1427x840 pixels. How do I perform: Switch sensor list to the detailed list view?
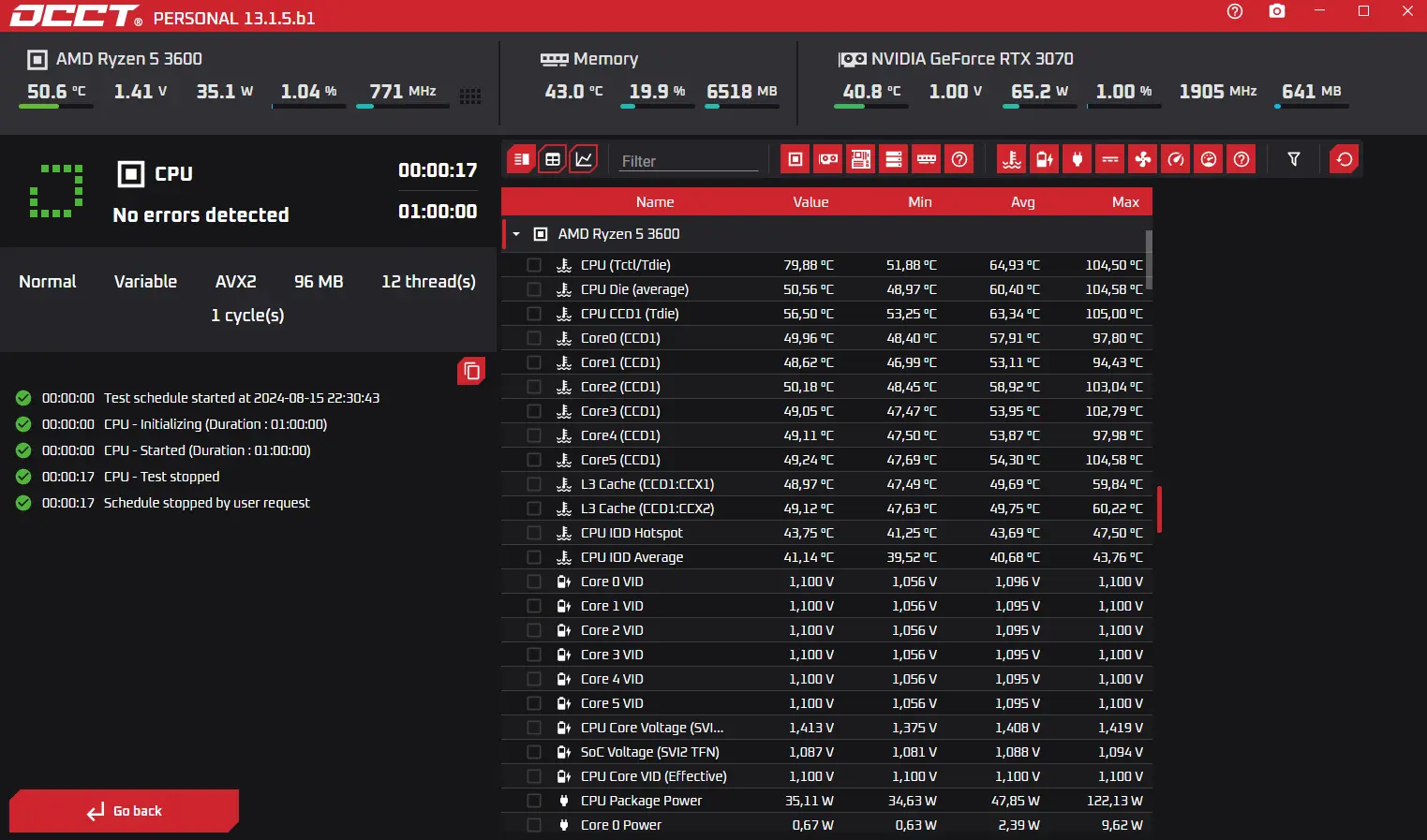[522, 159]
